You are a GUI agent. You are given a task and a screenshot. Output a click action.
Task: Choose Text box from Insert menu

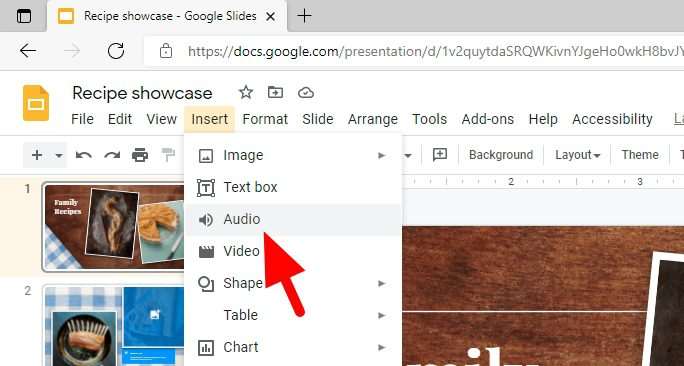tap(293, 187)
